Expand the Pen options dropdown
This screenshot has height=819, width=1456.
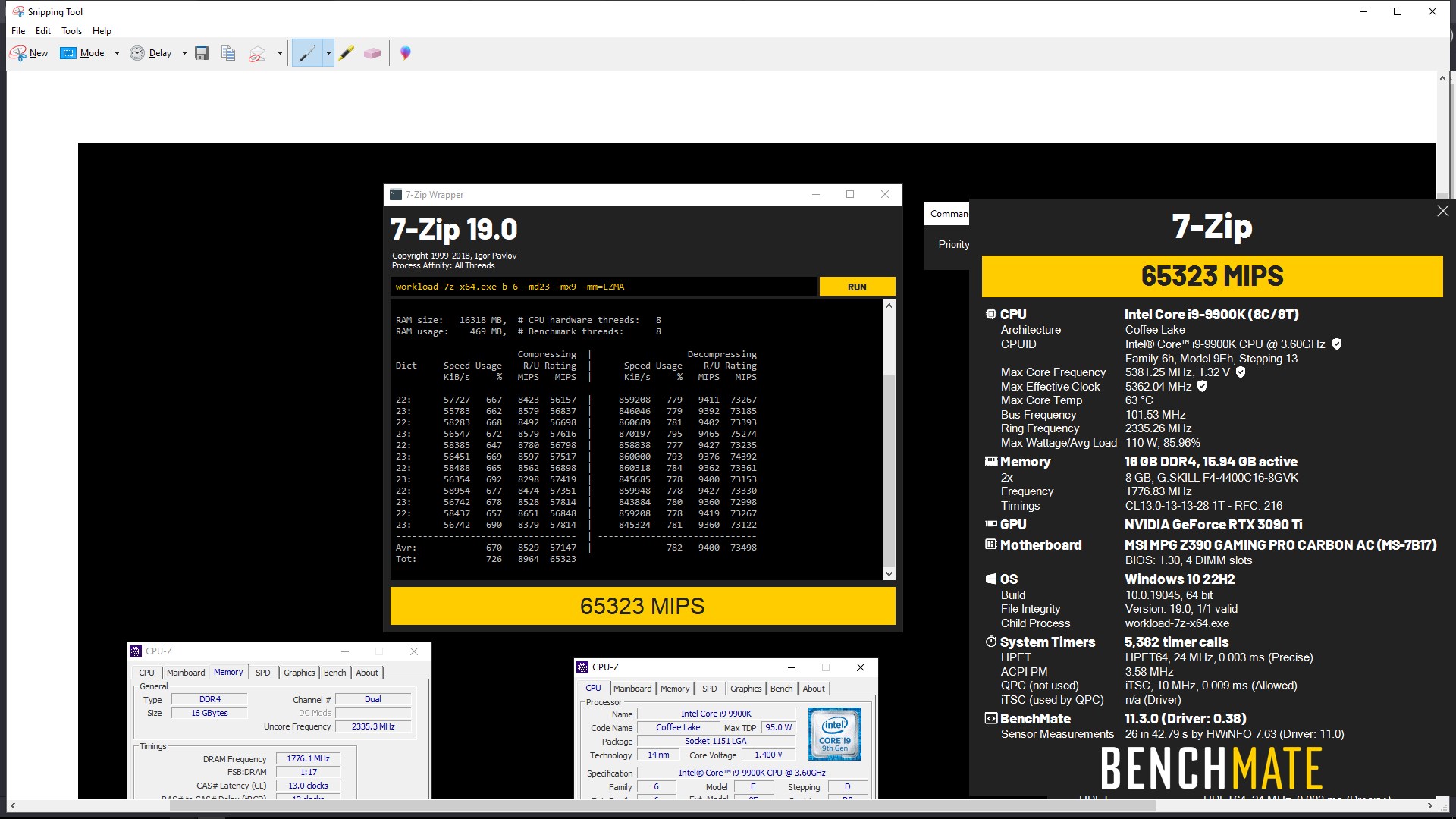[328, 53]
